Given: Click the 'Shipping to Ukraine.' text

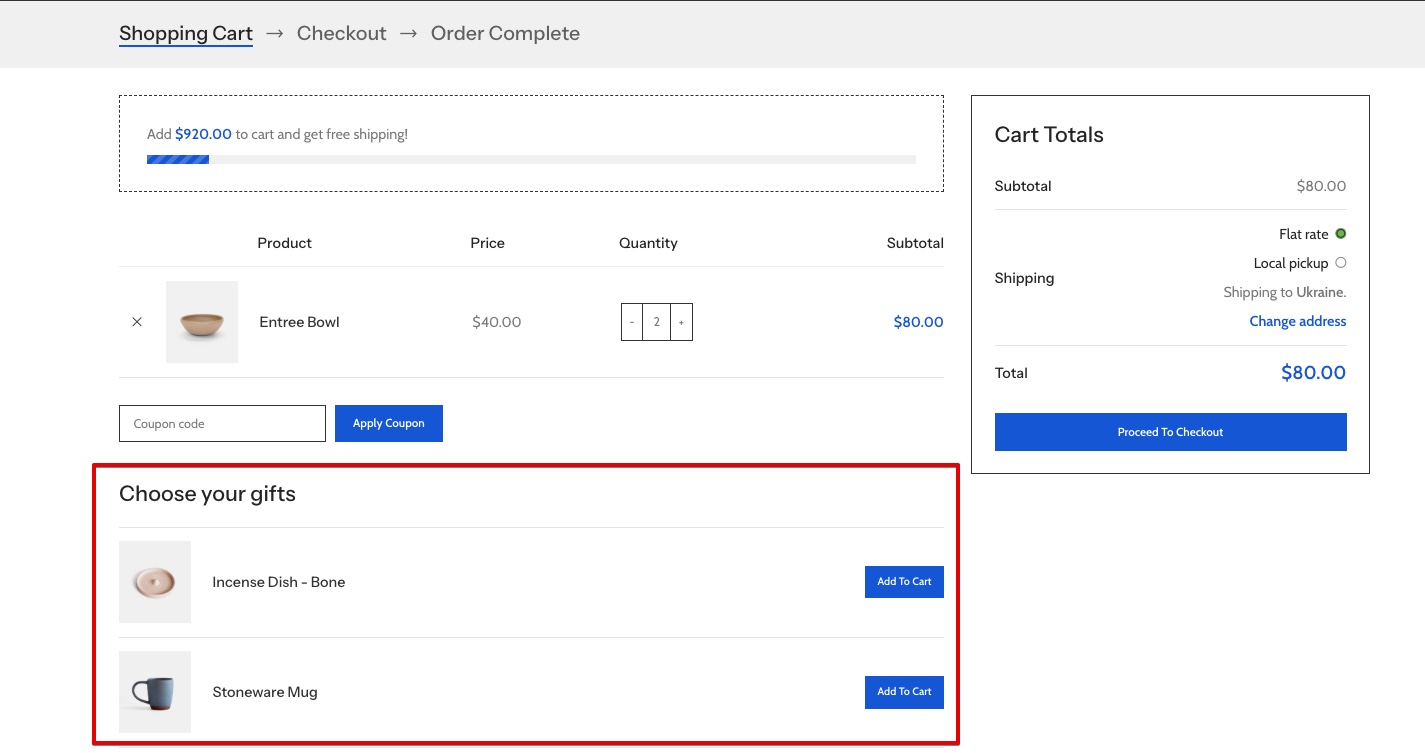Looking at the screenshot, I should 1285,292.
